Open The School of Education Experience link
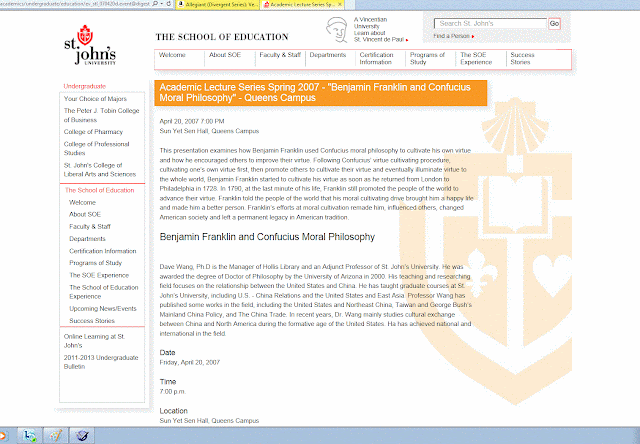 104,292
